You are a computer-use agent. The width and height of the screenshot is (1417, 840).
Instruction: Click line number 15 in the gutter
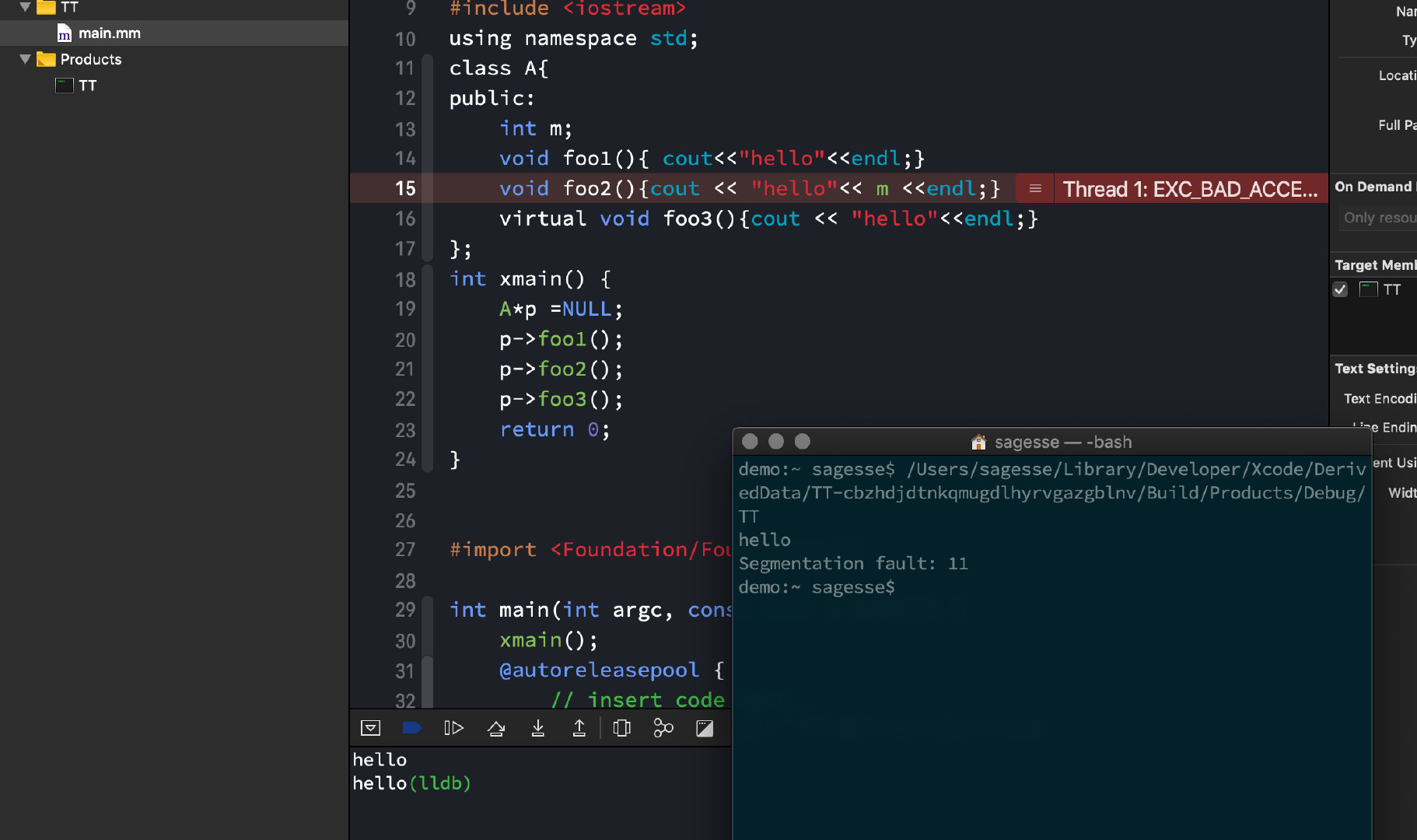(x=405, y=188)
